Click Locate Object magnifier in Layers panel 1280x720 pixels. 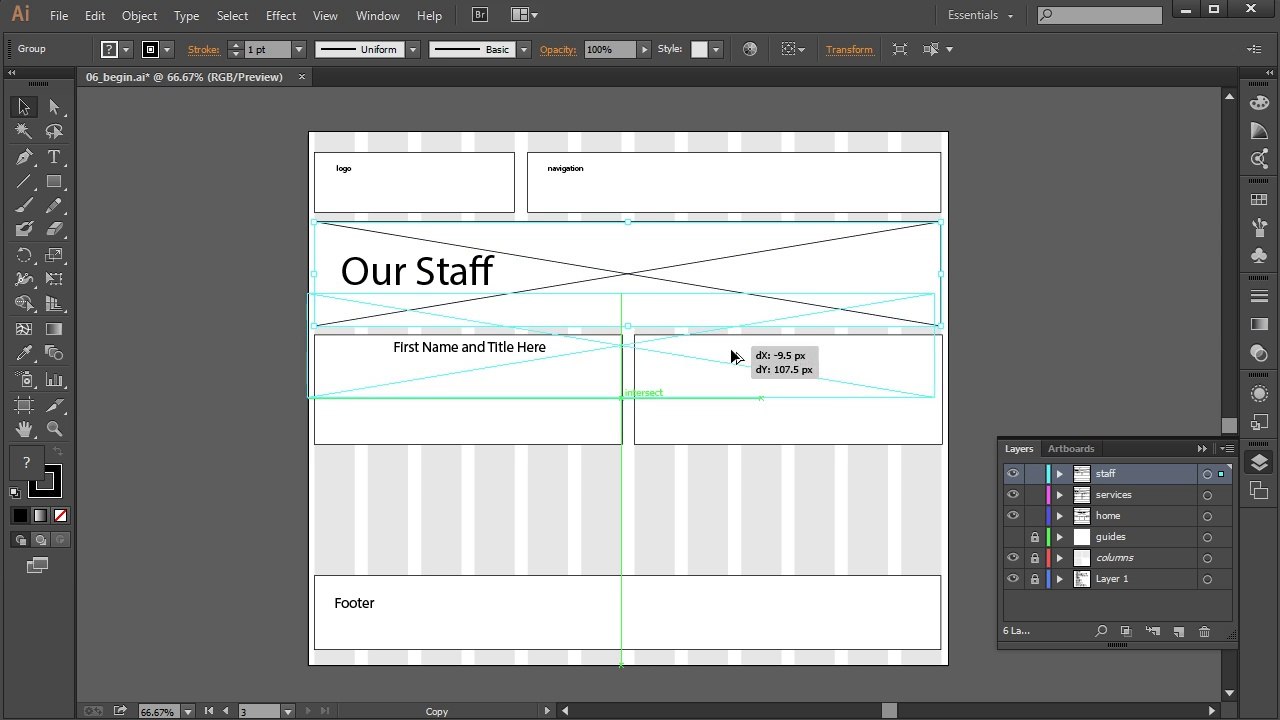pos(1101,631)
